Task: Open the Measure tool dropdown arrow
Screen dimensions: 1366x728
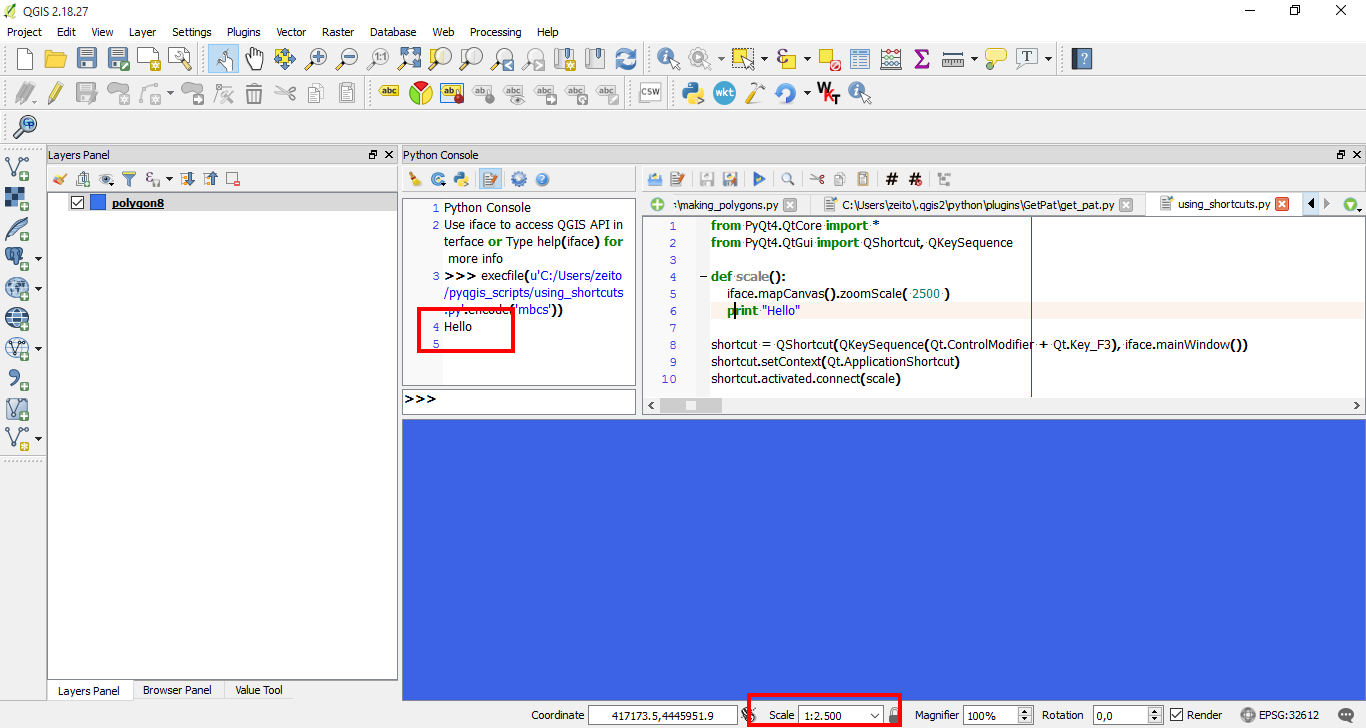Action: point(973,59)
